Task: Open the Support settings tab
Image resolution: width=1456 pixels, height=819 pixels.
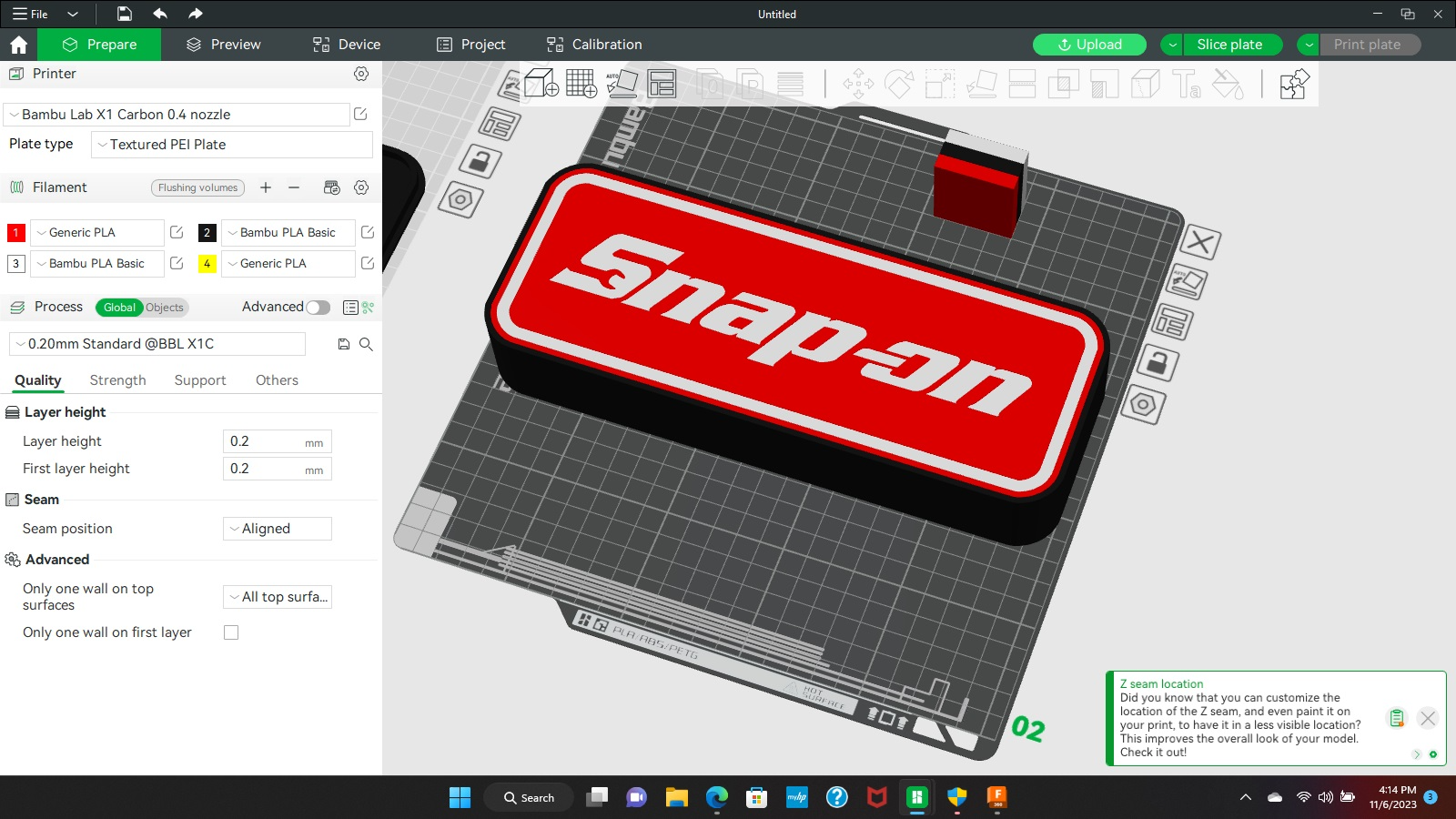Action: pyautogui.click(x=200, y=380)
